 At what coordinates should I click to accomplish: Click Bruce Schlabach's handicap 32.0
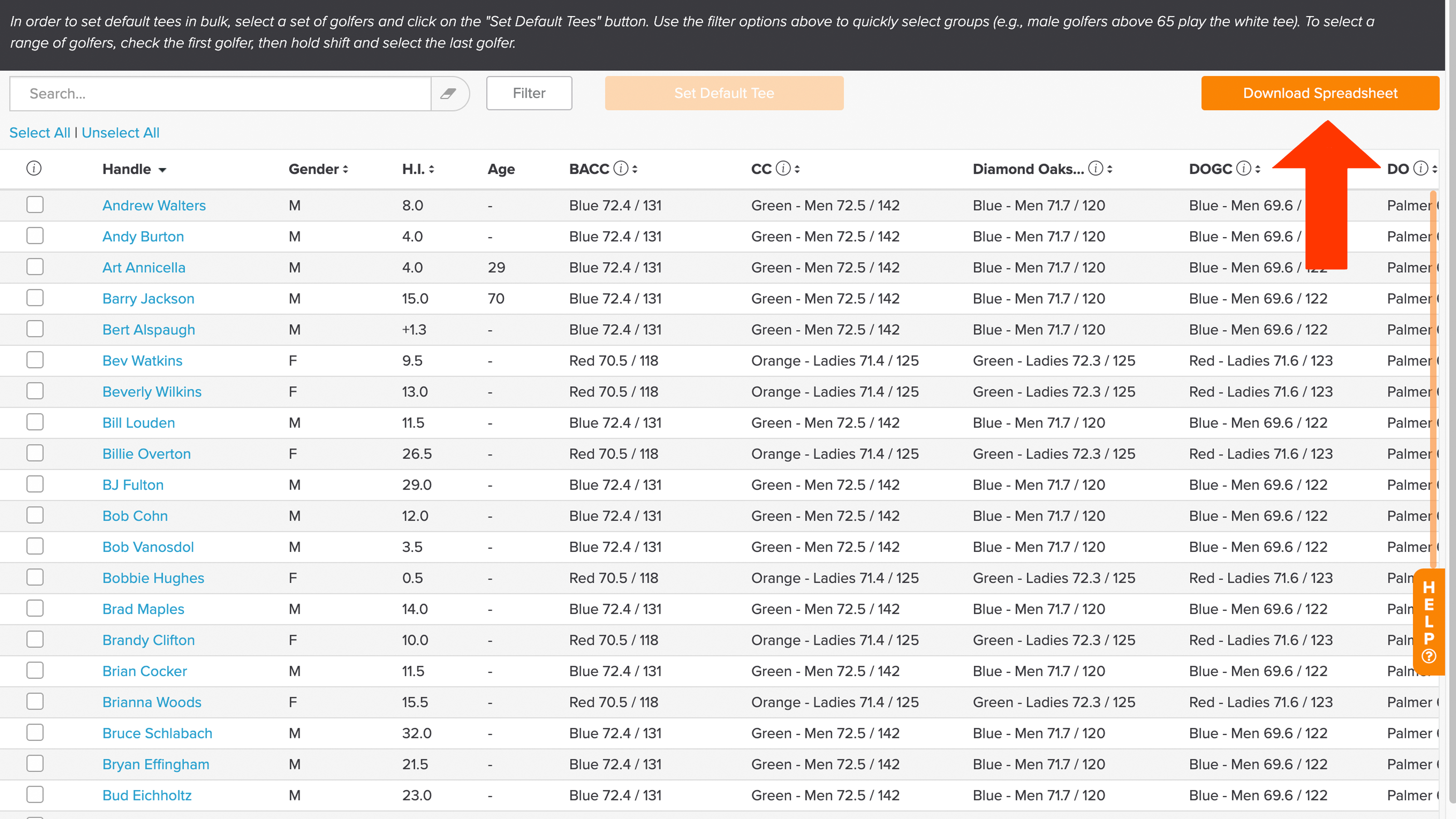pyautogui.click(x=417, y=733)
